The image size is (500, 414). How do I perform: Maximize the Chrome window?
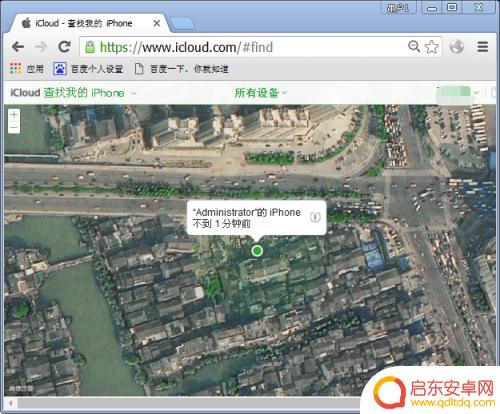pos(452,8)
